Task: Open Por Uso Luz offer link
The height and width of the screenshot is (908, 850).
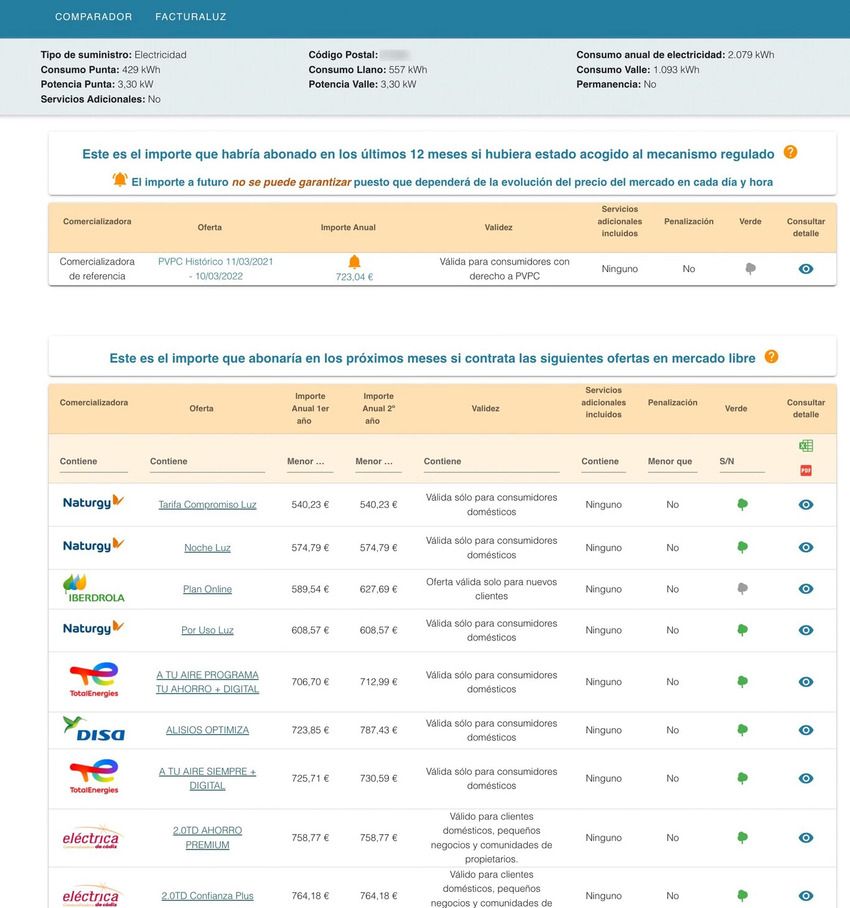Action: point(207,630)
